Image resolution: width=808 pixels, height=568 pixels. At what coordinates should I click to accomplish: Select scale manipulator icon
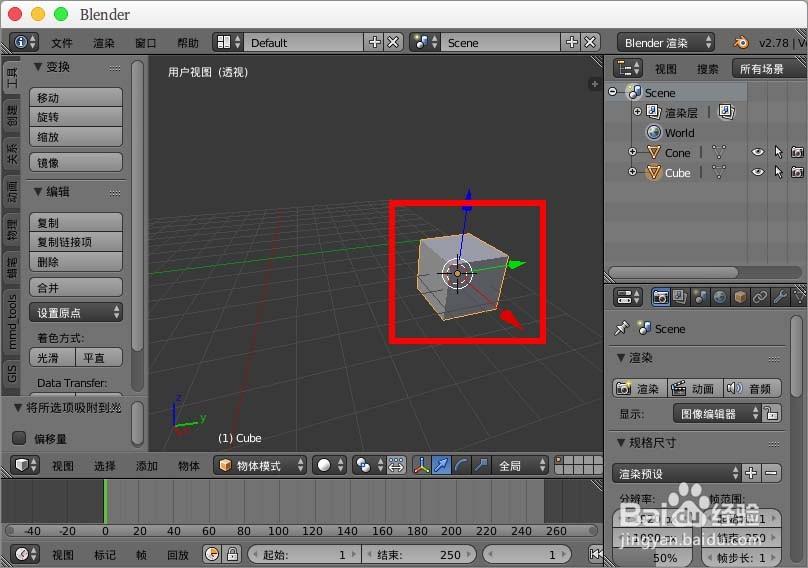(x=481, y=465)
